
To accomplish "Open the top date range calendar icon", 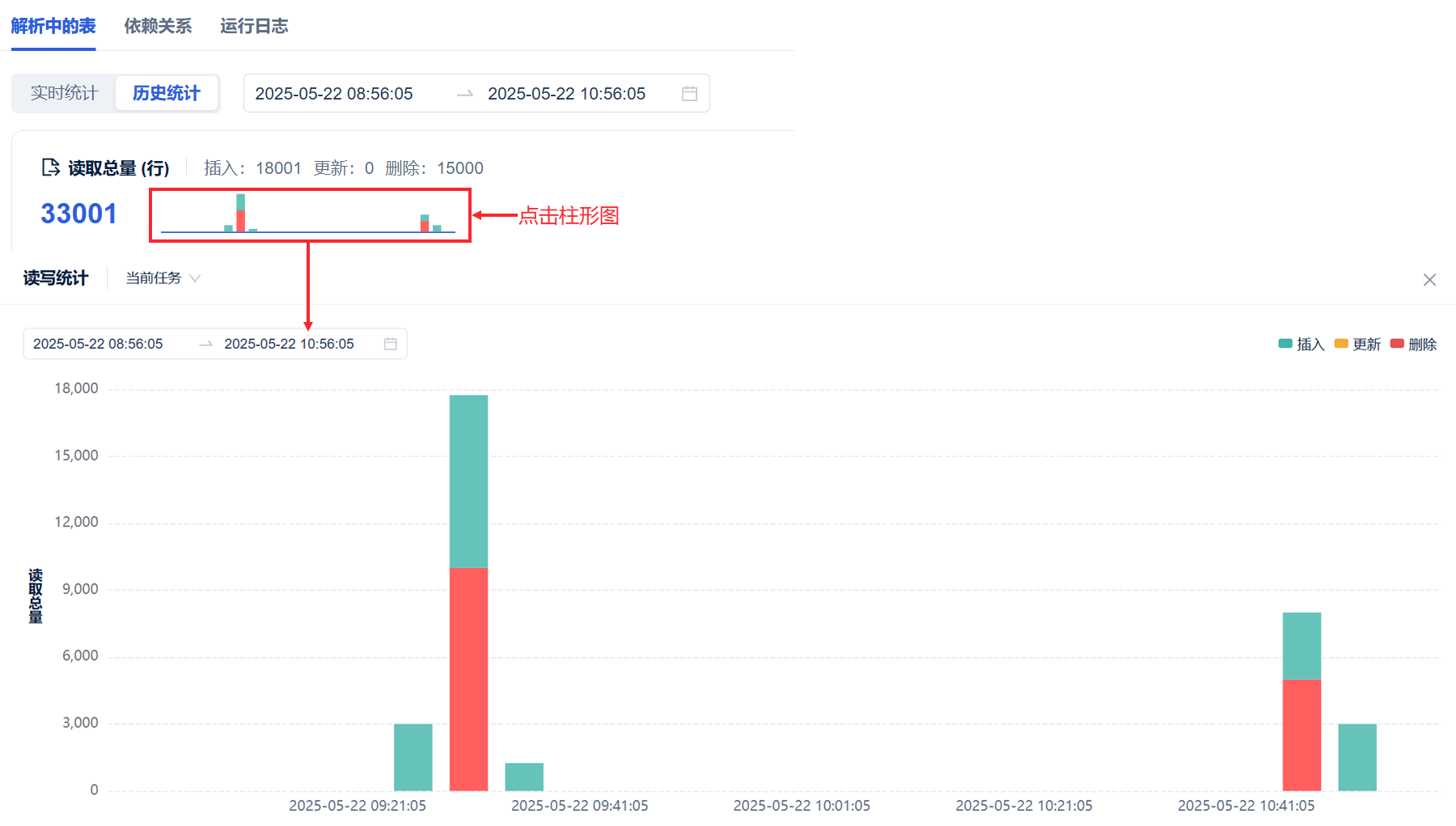I will pyautogui.click(x=689, y=94).
